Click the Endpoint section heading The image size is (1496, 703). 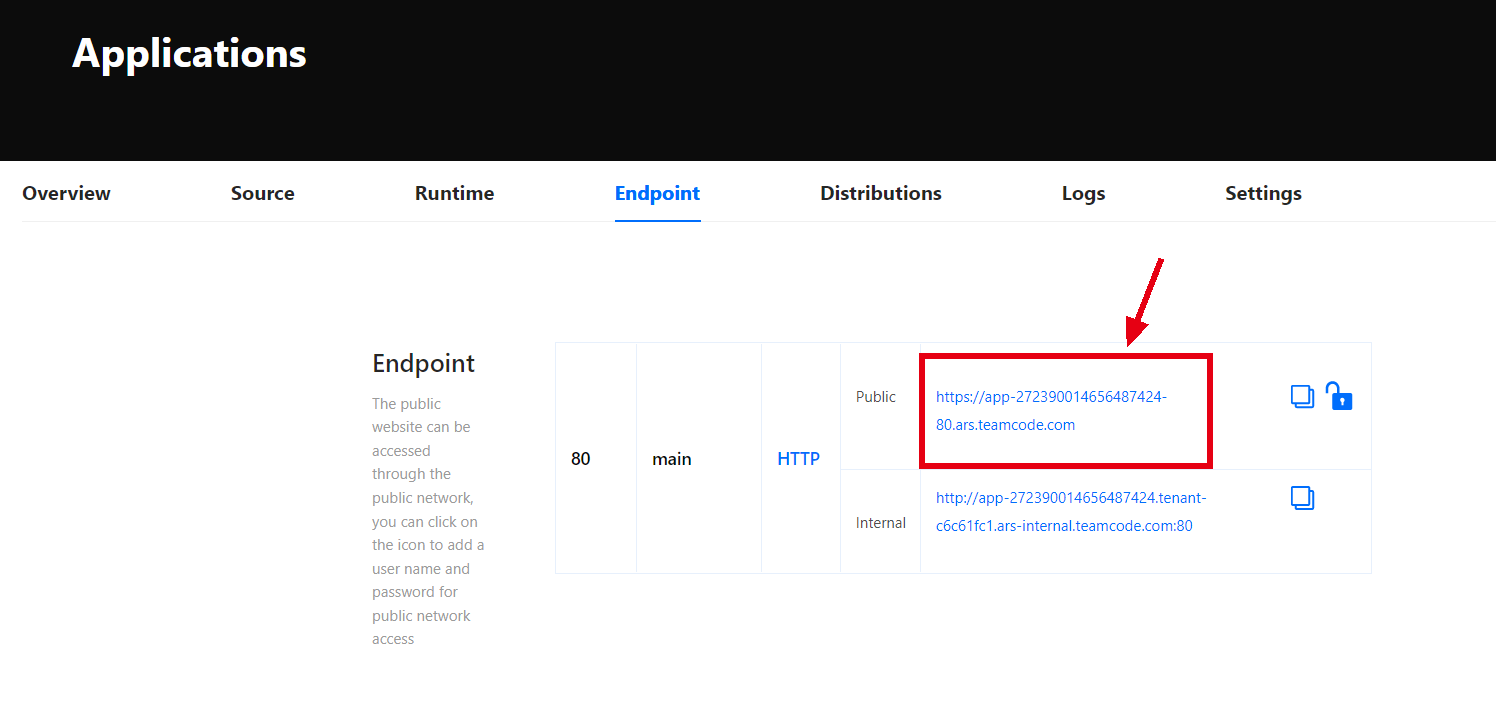[423, 363]
